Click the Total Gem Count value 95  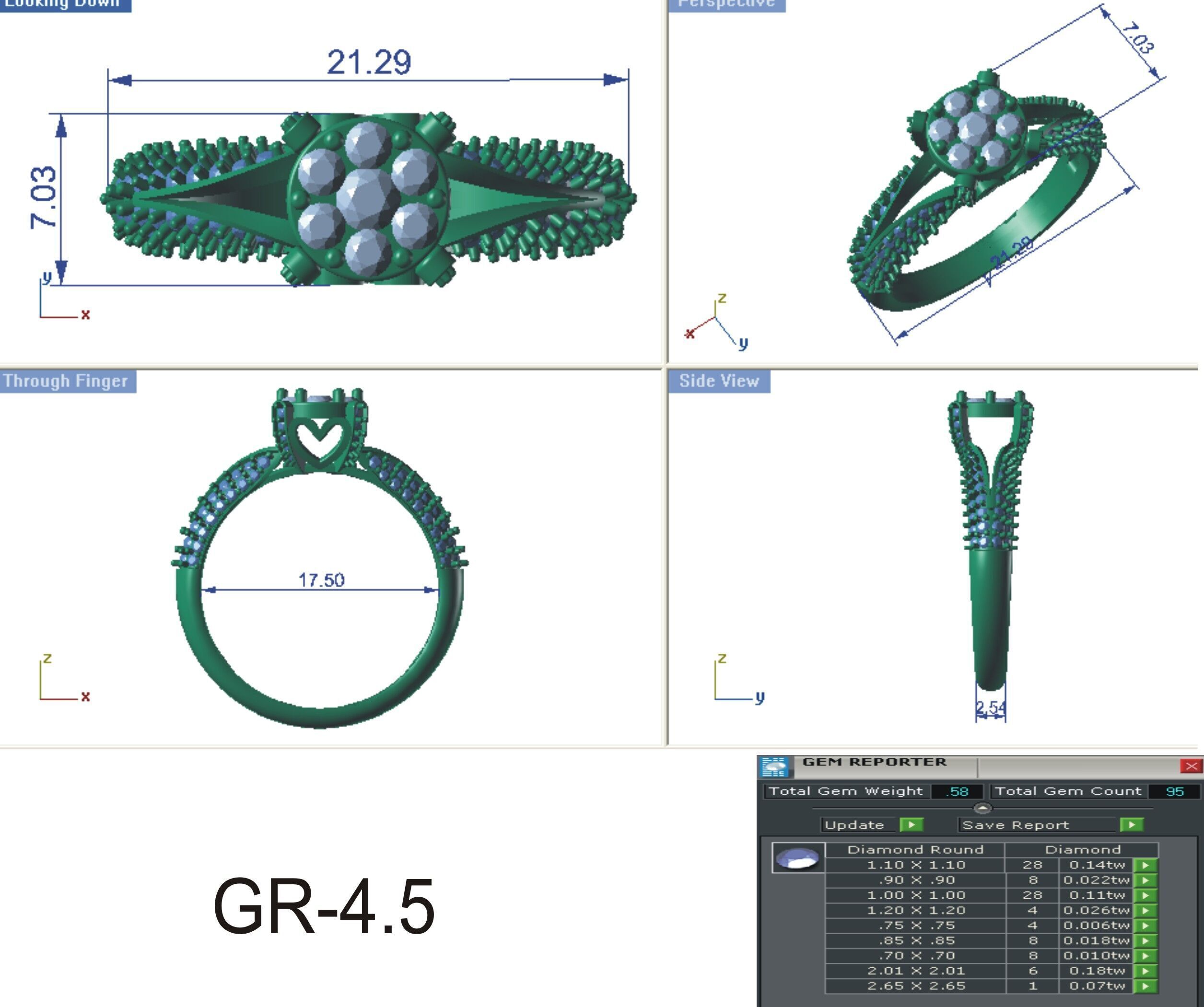(1174, 791)
